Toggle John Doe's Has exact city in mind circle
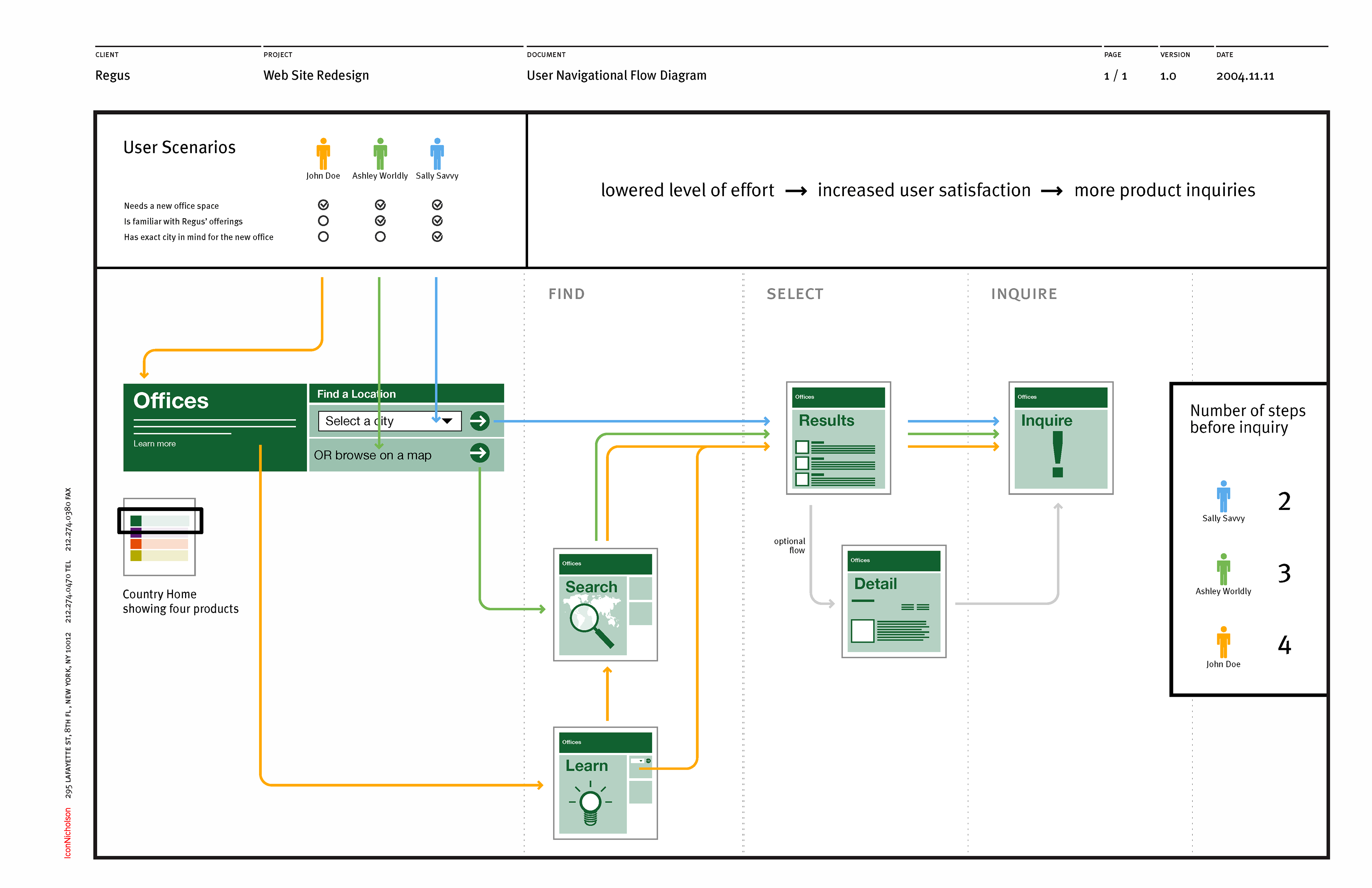1372x888 pixels. coord(323,237)
